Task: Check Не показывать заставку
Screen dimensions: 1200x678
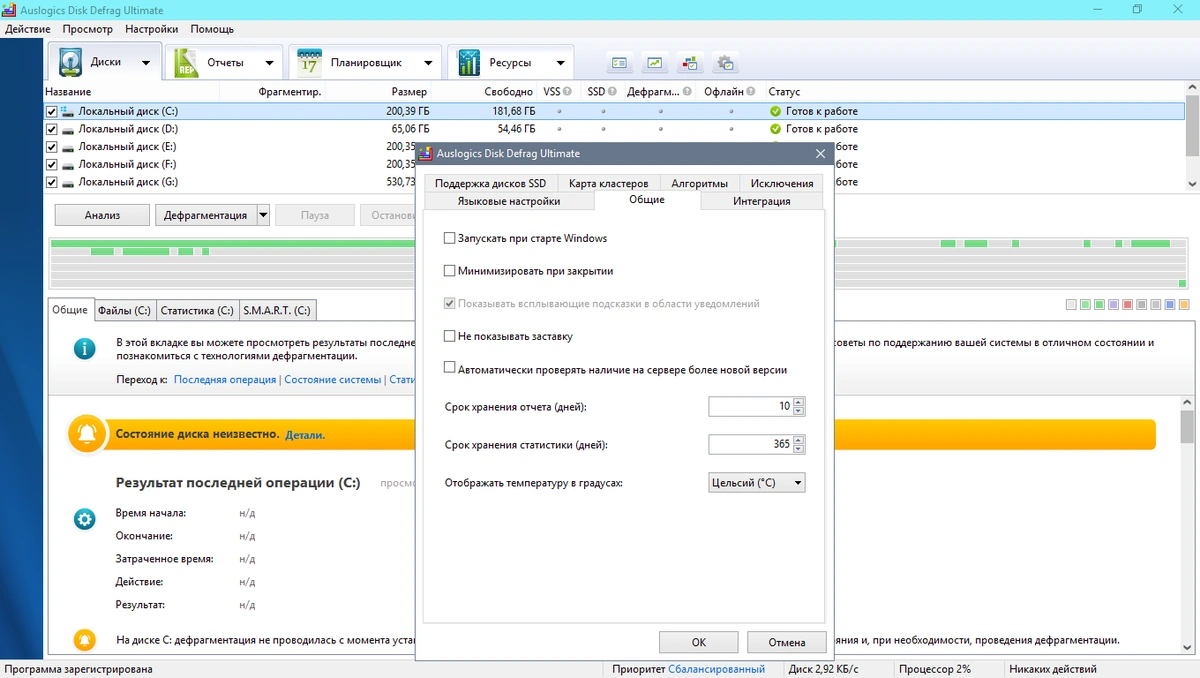Action: tap(450, 337)
